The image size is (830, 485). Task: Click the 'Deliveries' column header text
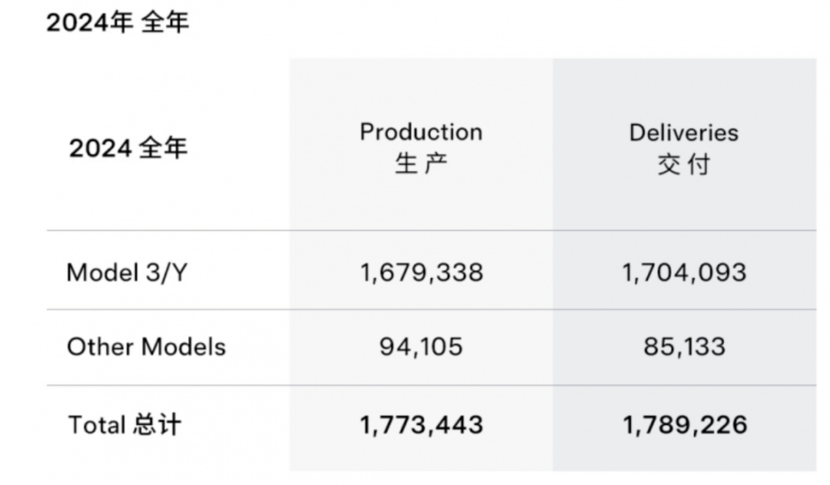tap(684, 133)
